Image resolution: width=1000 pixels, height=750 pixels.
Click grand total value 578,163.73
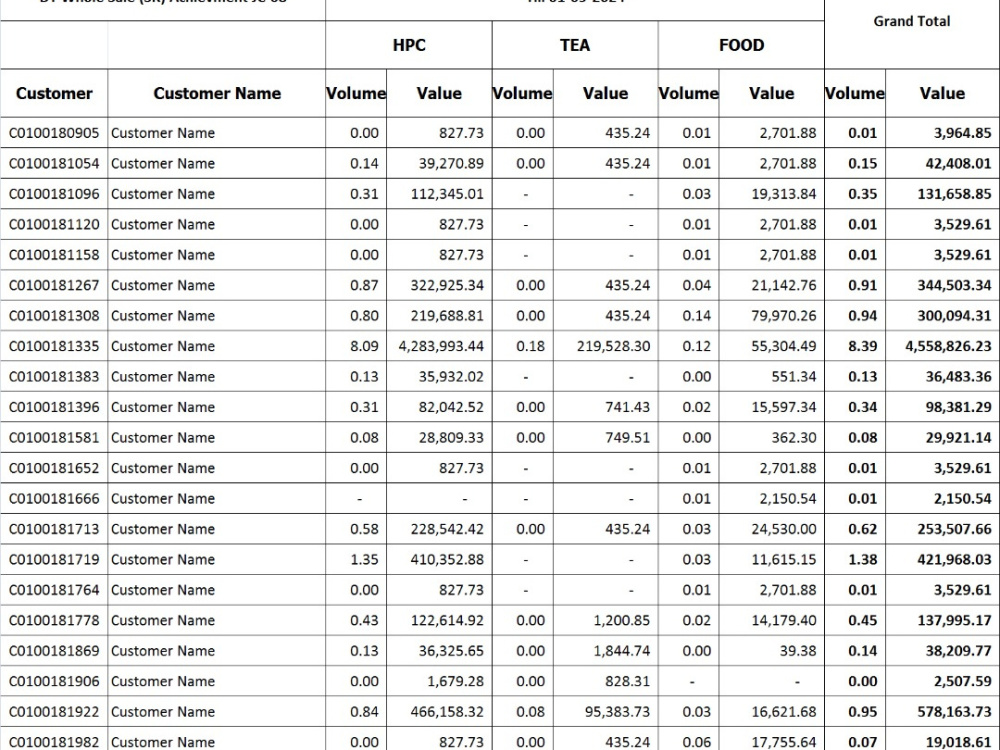coord(955,712)
